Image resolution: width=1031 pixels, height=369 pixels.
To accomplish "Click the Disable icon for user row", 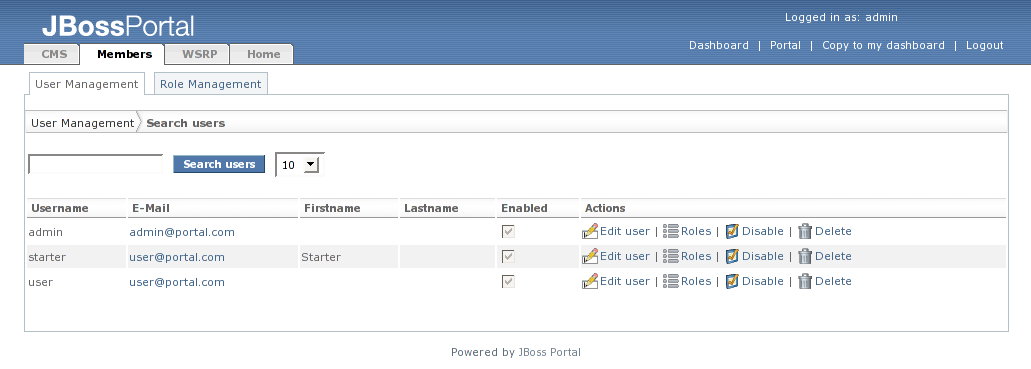I will 732,282.
